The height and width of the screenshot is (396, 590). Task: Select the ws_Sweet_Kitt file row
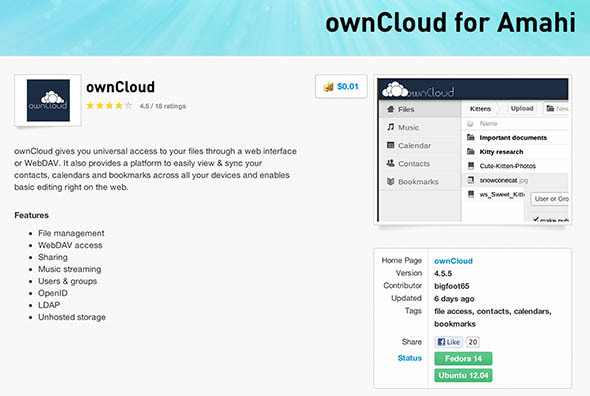coord(502,195)
